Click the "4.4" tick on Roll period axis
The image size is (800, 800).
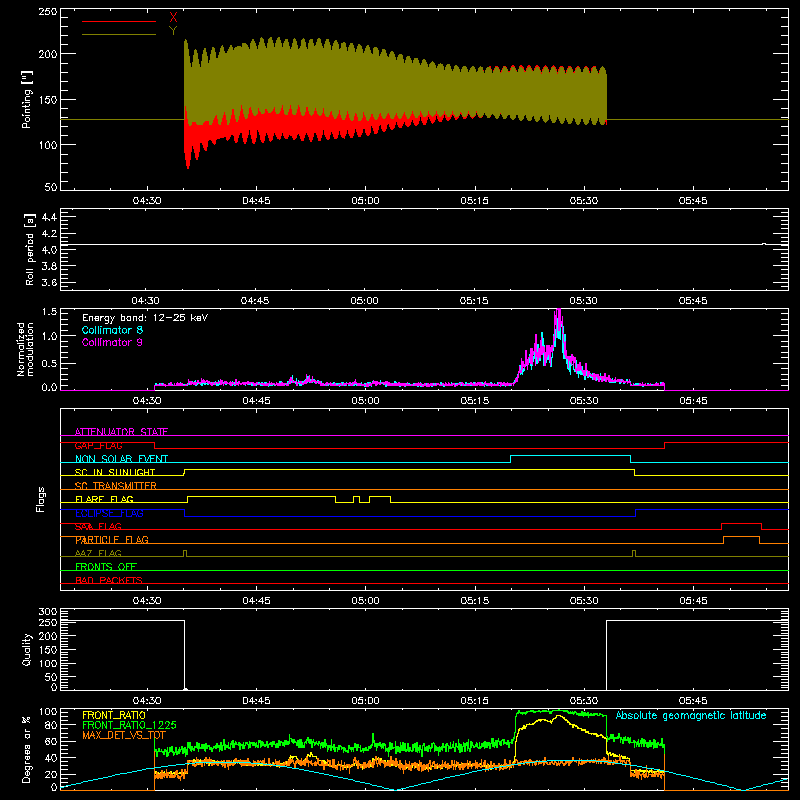point(49,217)
